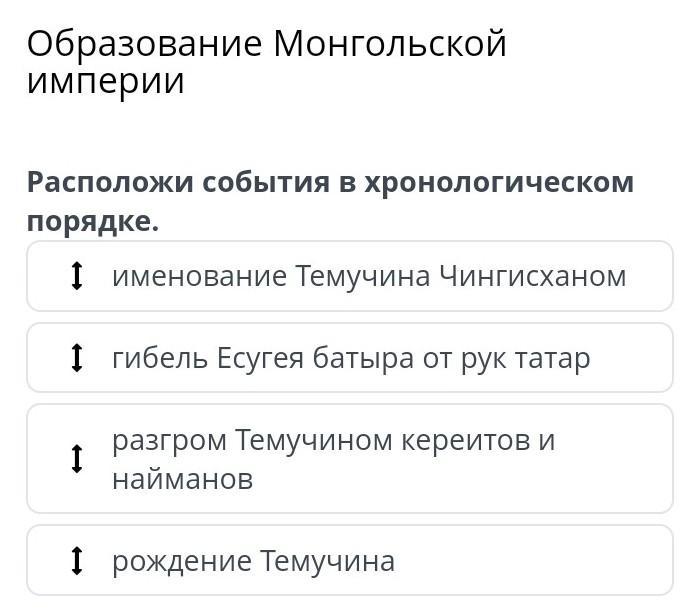Screen dimensions: 695x615
Task: Click the instruction 'Расположи события в хронологическом порядке'
Action: pyautogui.click(x=330, y=202)
